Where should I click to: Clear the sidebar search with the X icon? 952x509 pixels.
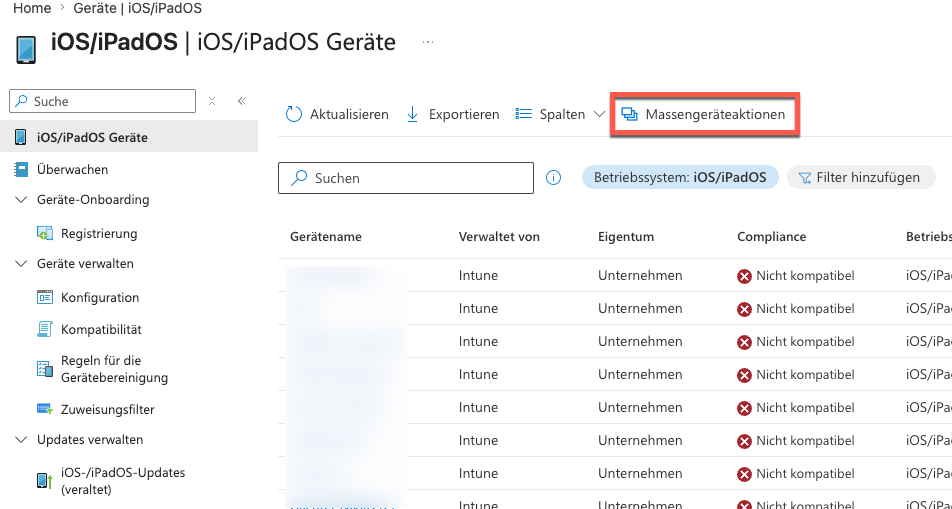coord(212,101)
